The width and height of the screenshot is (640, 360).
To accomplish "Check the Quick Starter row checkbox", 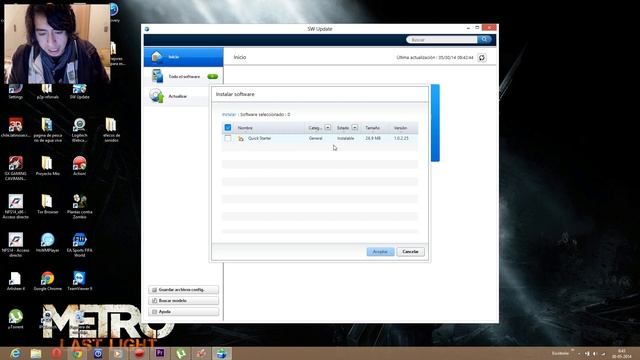I will click(x=228, y=138).
